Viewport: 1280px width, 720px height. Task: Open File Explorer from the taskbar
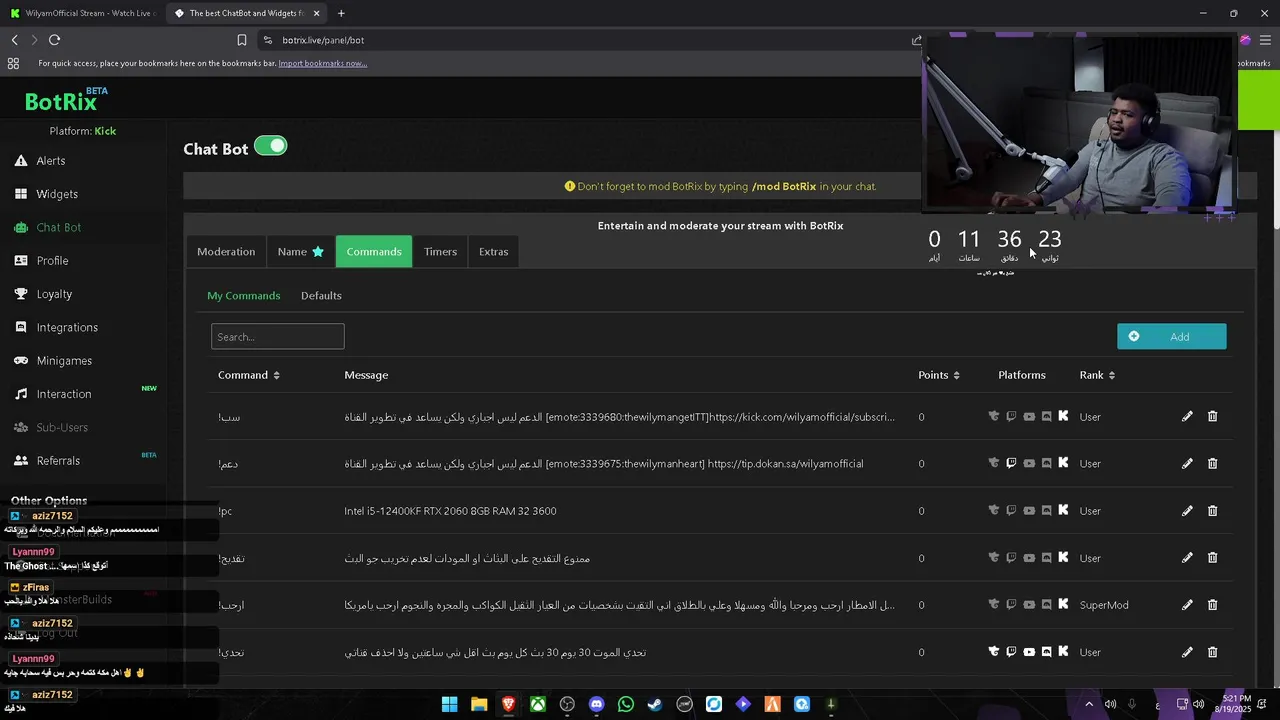pyautogui.click(x=479, y=704)
